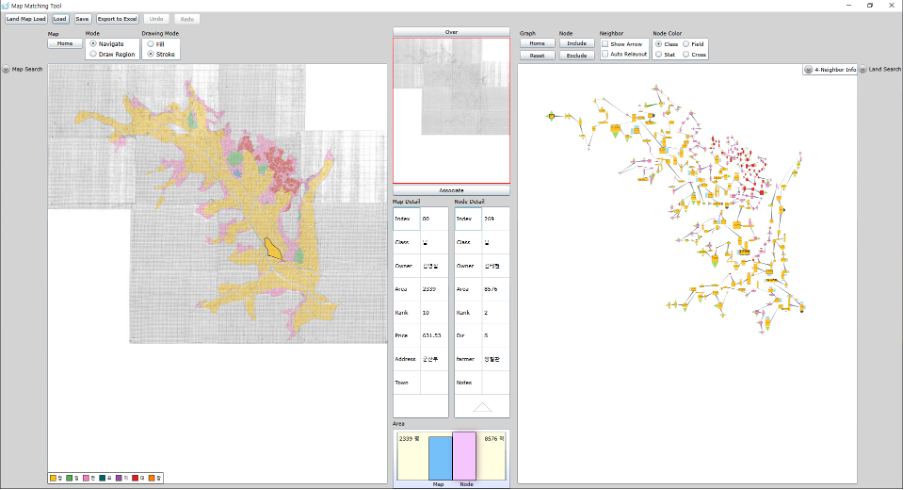This screenshot has height=490, width=904.
Task: Click the Node Exclude button
Action: 577,55
